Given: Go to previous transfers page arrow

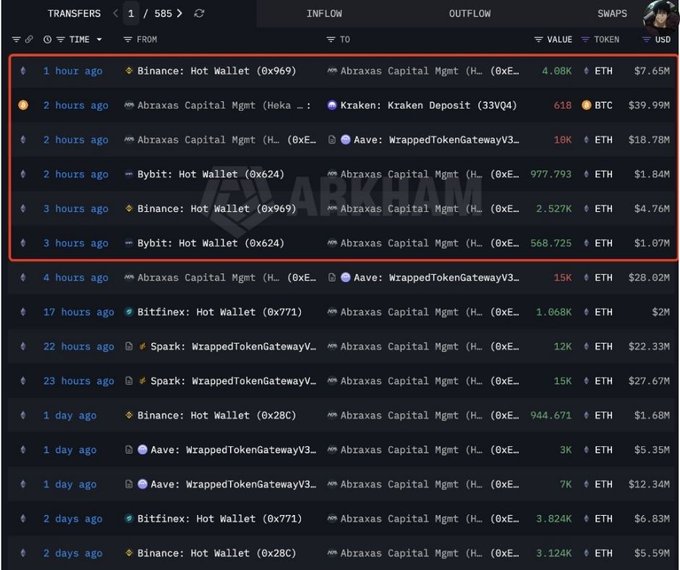Looking at the screenshot, I should (115, 13).
